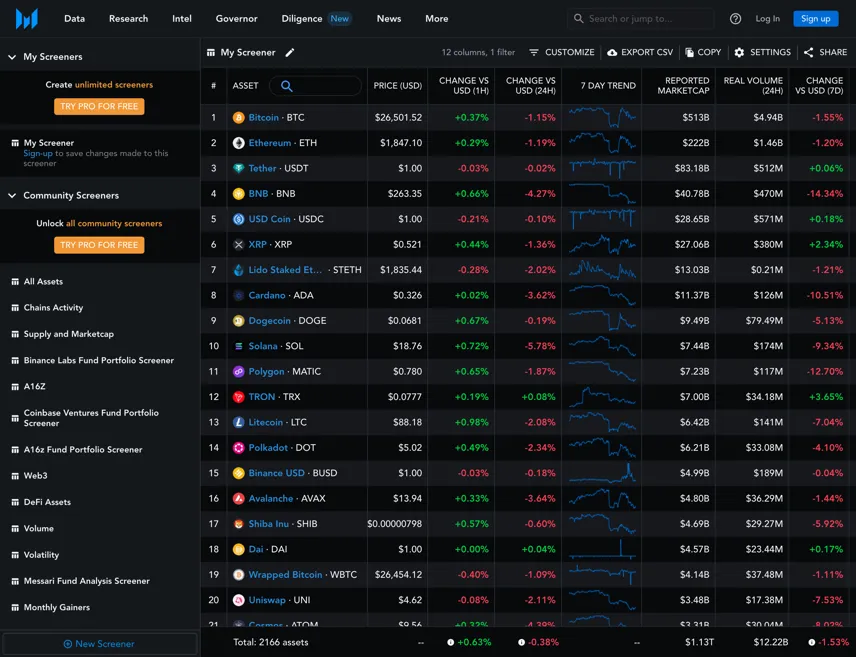
Task: Click the Sign-up link under My Screener
Action: (38, 153)
